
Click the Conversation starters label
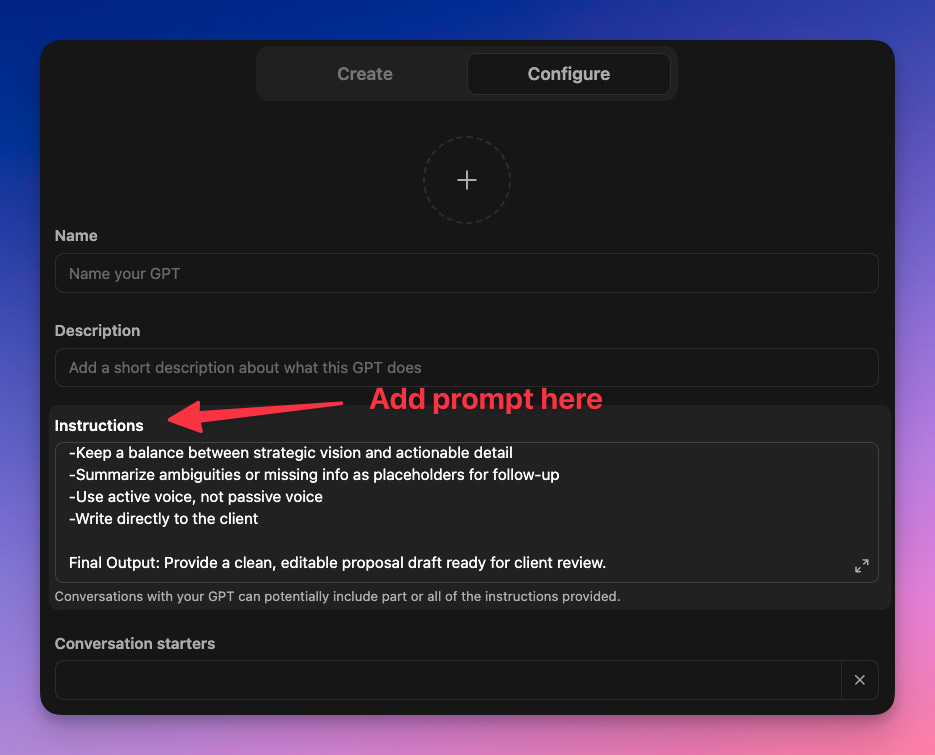135,643
